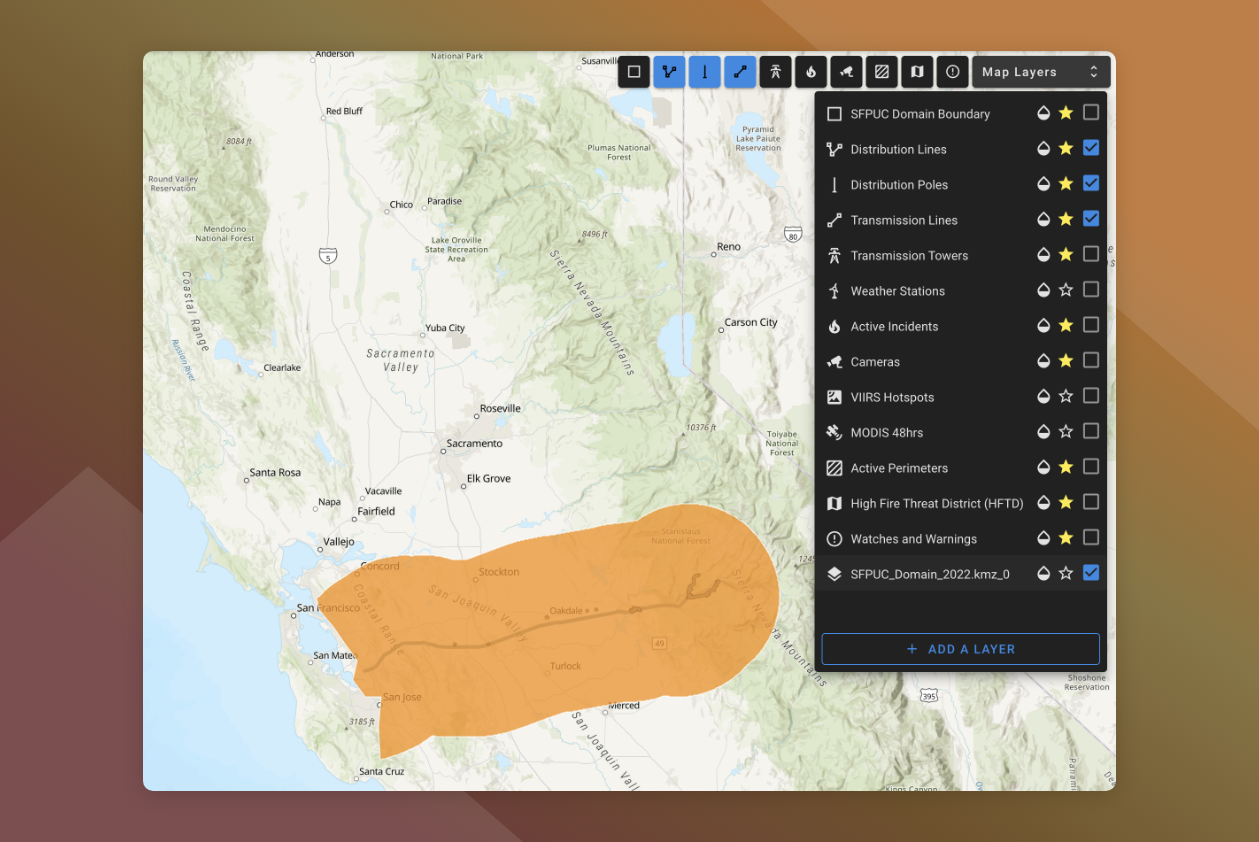
Task: Click the Active Incidents flame toolbar icon
Action: pyautogui.click(x=811, y=72)
